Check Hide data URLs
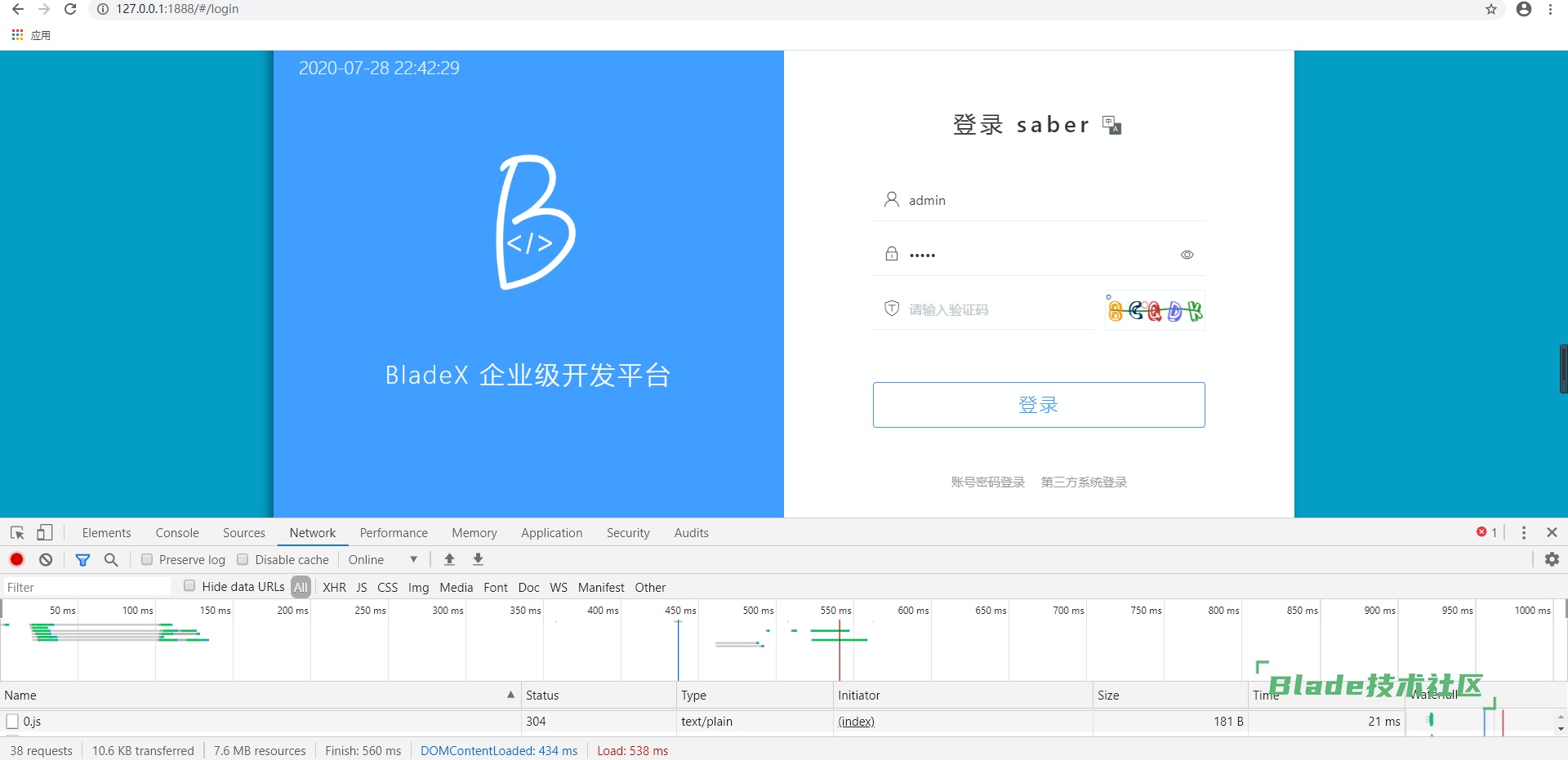The image size is (1568, 760). [x=189, y=585]
